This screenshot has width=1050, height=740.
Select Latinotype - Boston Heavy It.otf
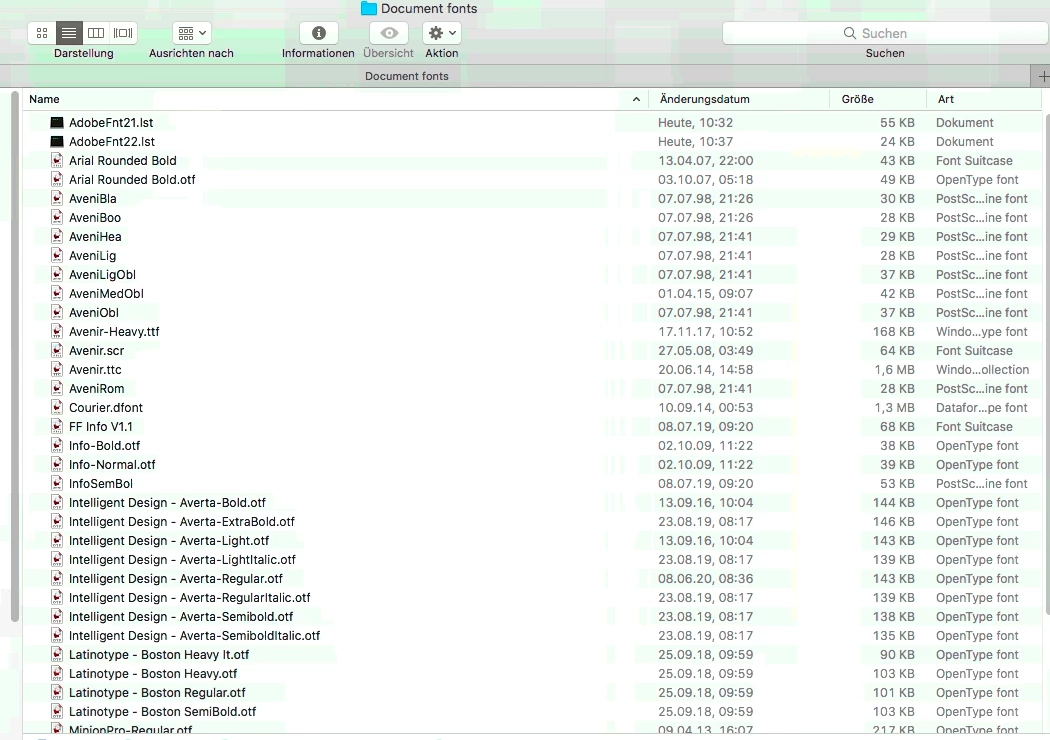[159, 654]
